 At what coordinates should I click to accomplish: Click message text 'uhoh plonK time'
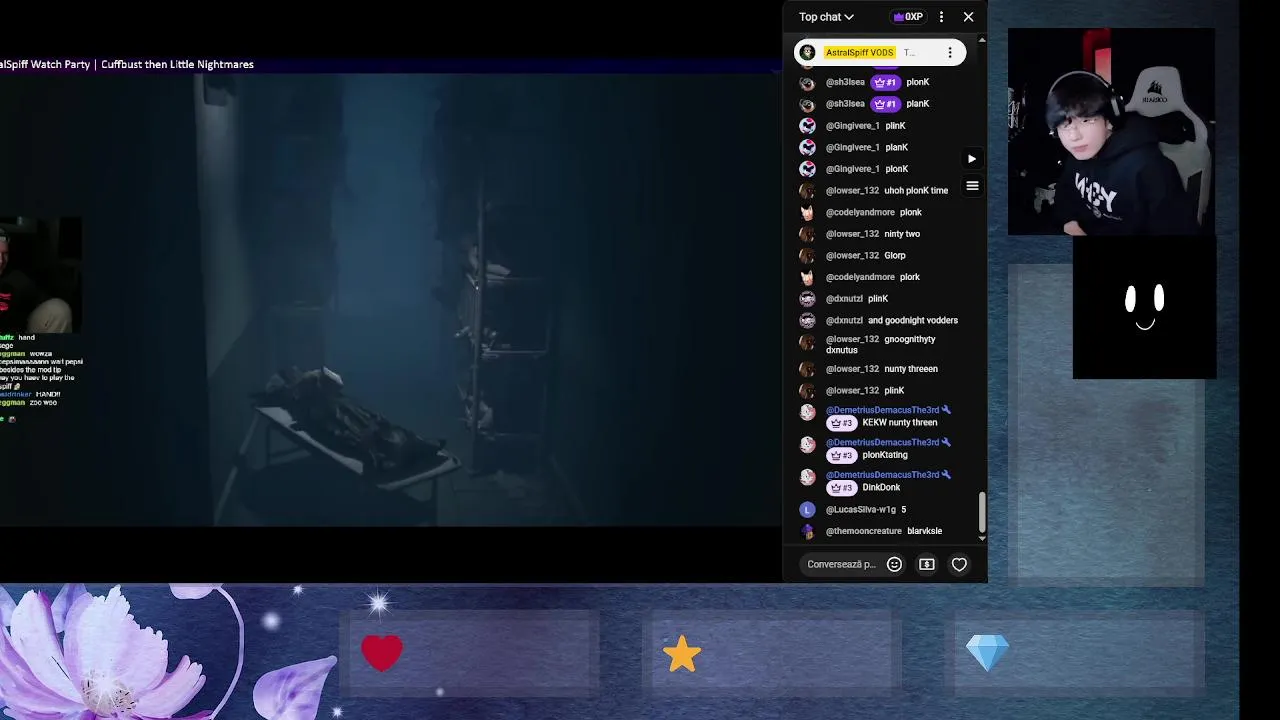click(x=916, y=191)
